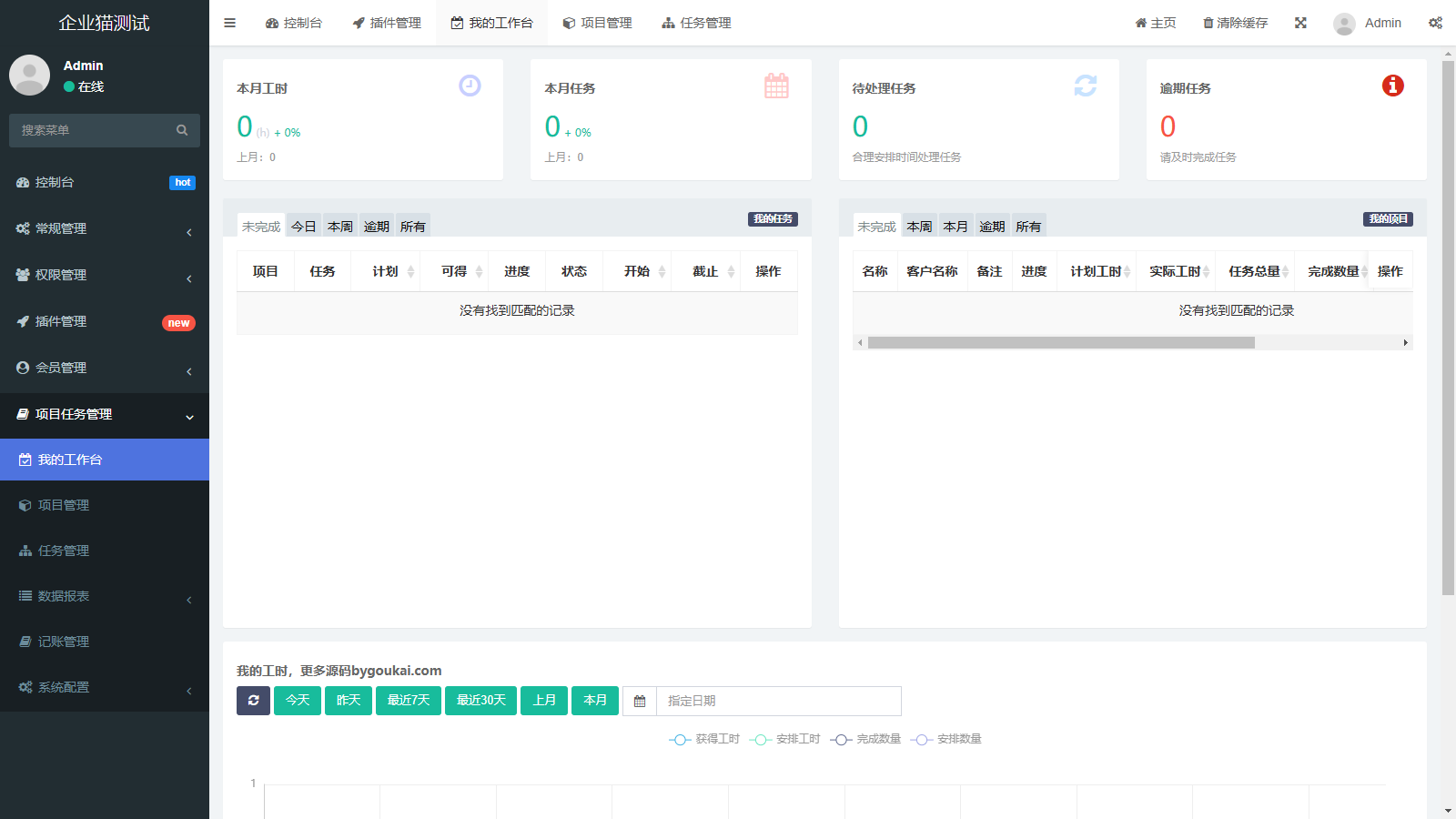The width and height of the screenshot is (1456, 819).
Task: Select the 逾期 tab in my tasks panel
Action: [376, 227]
